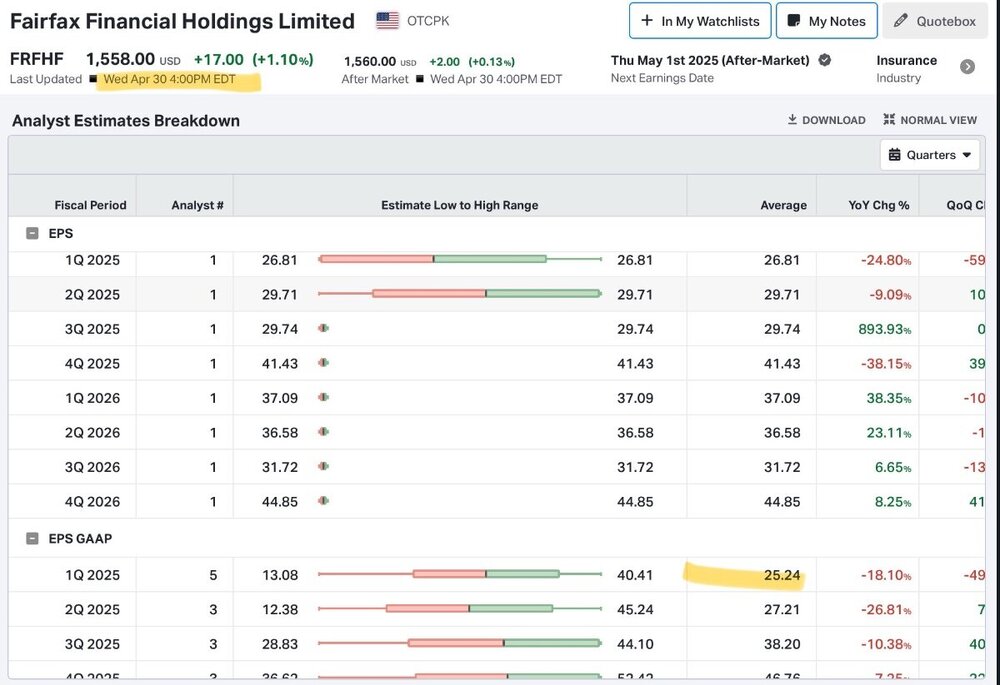Click the Insurance industry link
The image size is (1000, 685).
tap(906, 61)
